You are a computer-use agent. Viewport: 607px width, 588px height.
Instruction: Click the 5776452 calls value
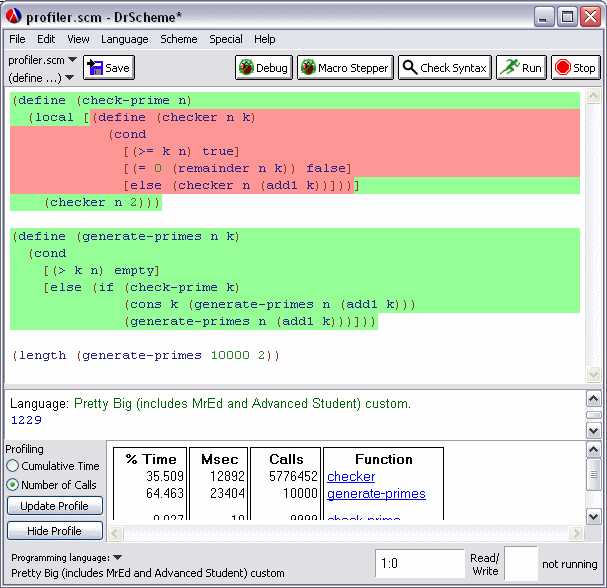[x=293, y=476]
